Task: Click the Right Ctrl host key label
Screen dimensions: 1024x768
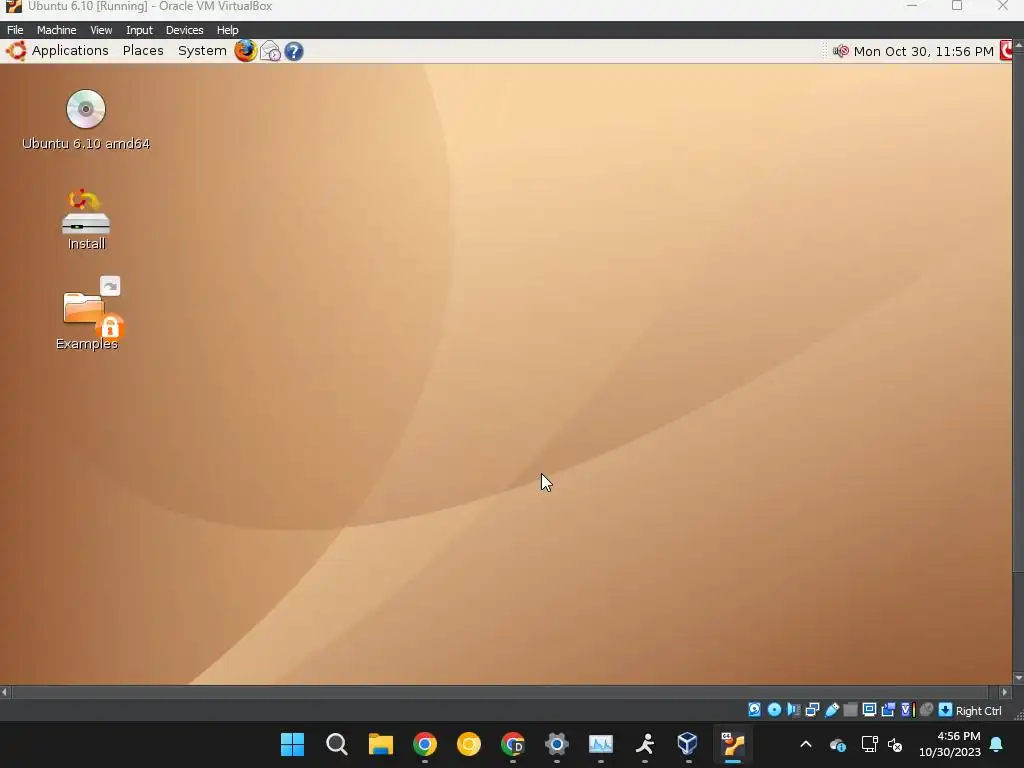Action: coord(978,711)
